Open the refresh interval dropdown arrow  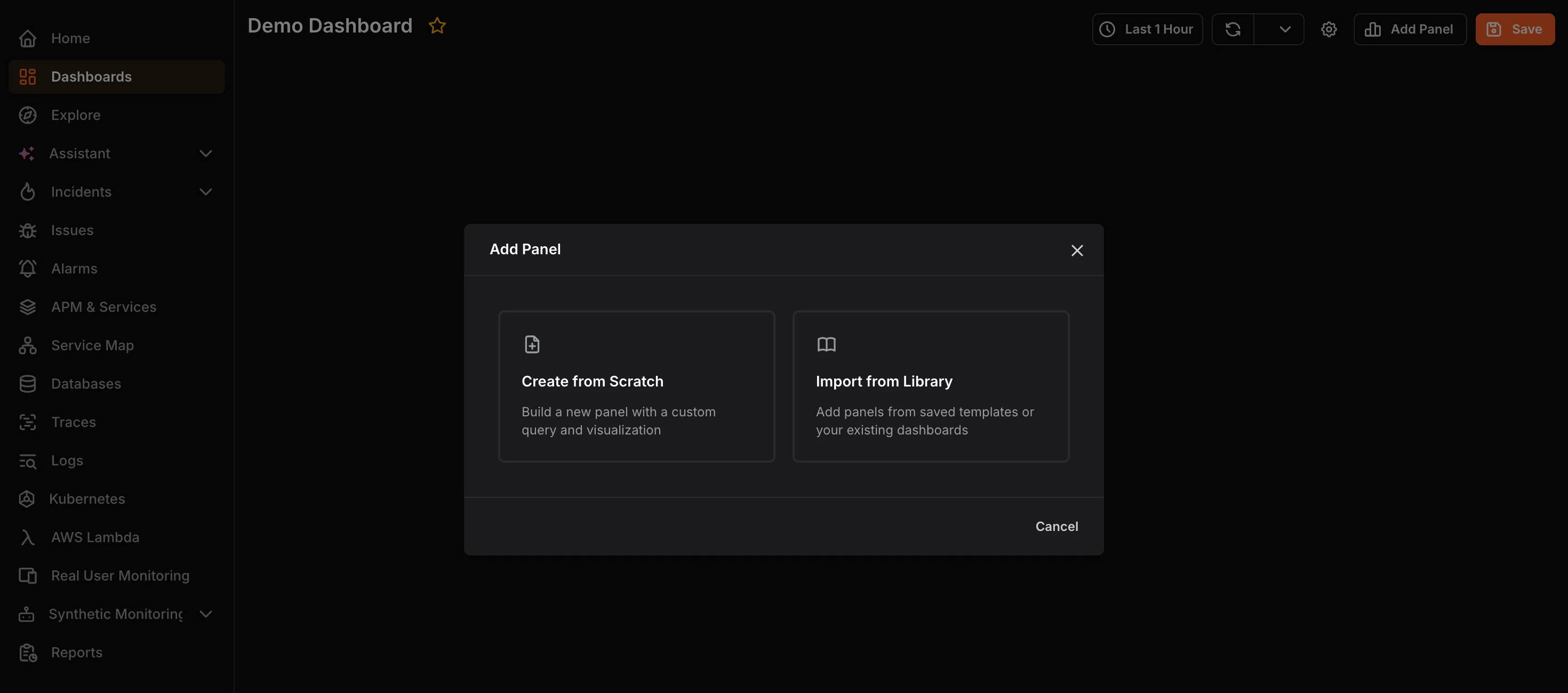pyautogui.click(x=1284, y=29)
